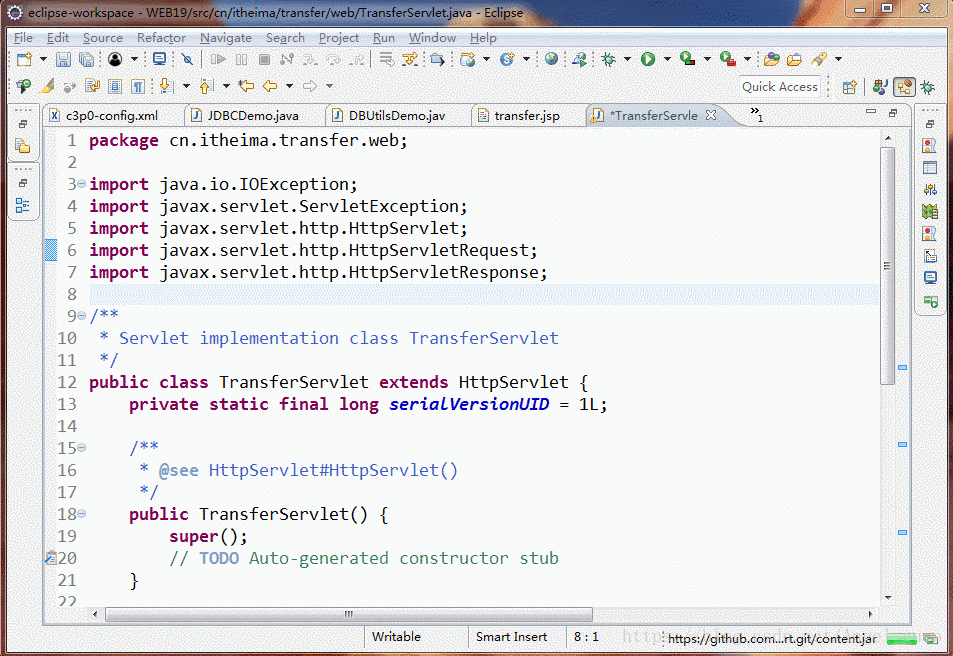Minimize the editor area
This screenshot has height=656, width=953.
pos(871,112)
